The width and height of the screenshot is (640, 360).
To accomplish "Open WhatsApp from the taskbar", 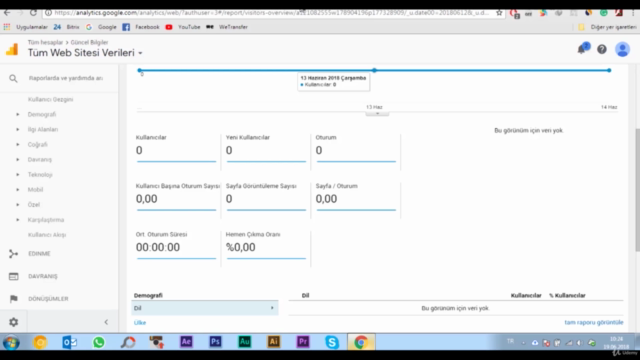I will pyautogui.click(x=98, y=342).
